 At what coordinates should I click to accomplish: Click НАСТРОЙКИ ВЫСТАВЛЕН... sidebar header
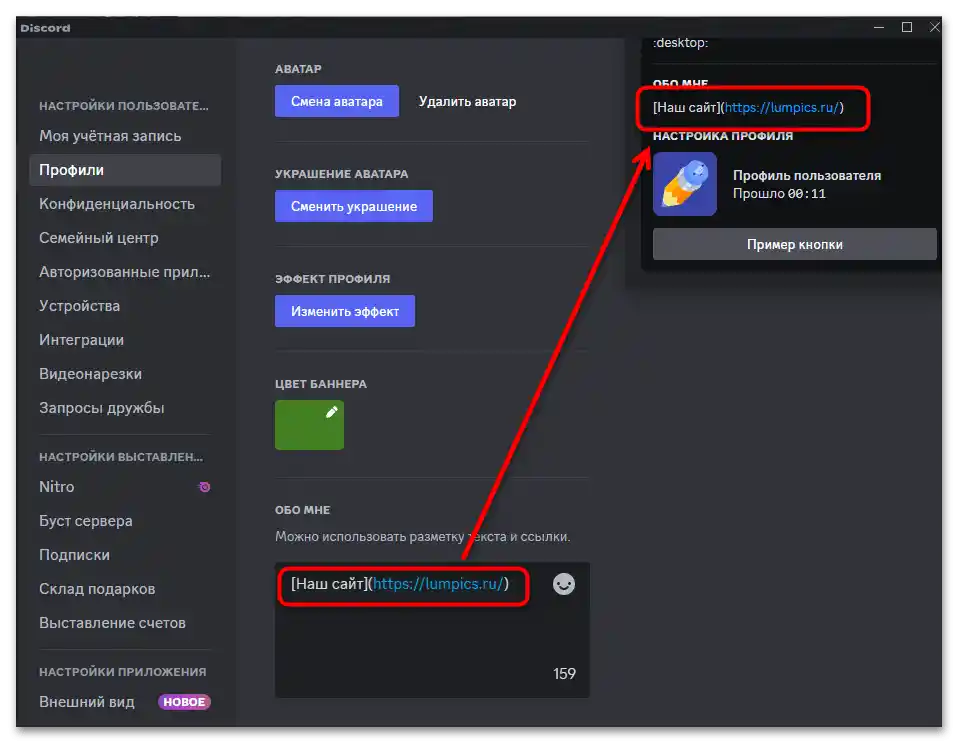pyautogui.click(x=121, y=456)
